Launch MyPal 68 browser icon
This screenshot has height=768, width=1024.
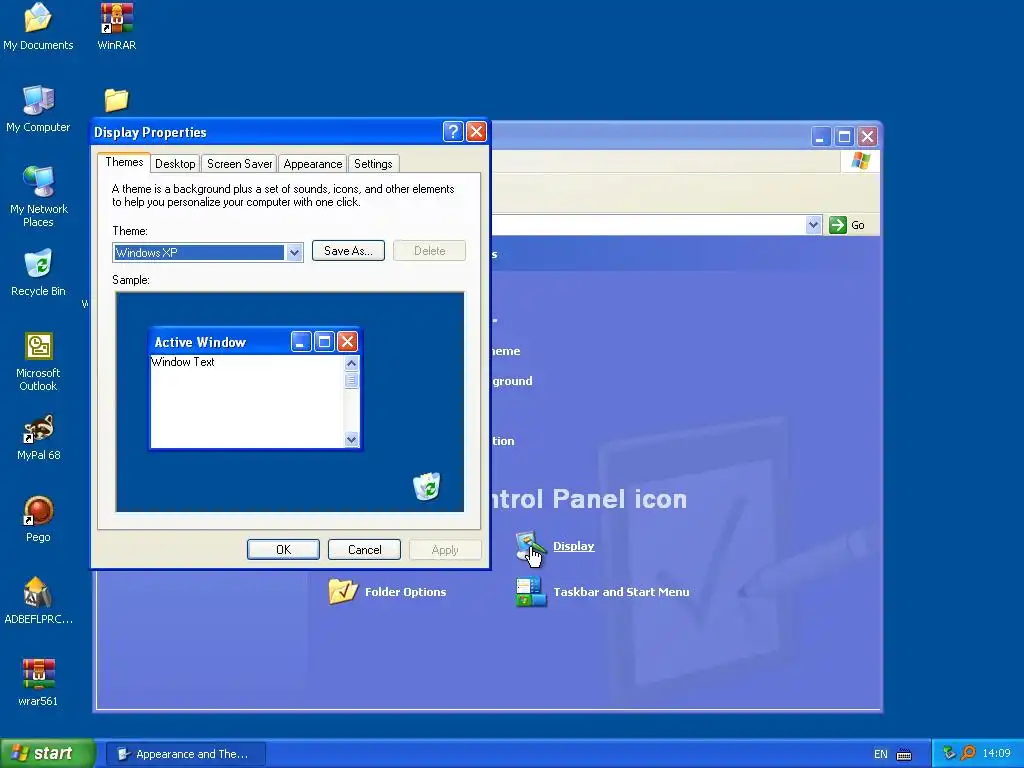(x=38, y=437)
